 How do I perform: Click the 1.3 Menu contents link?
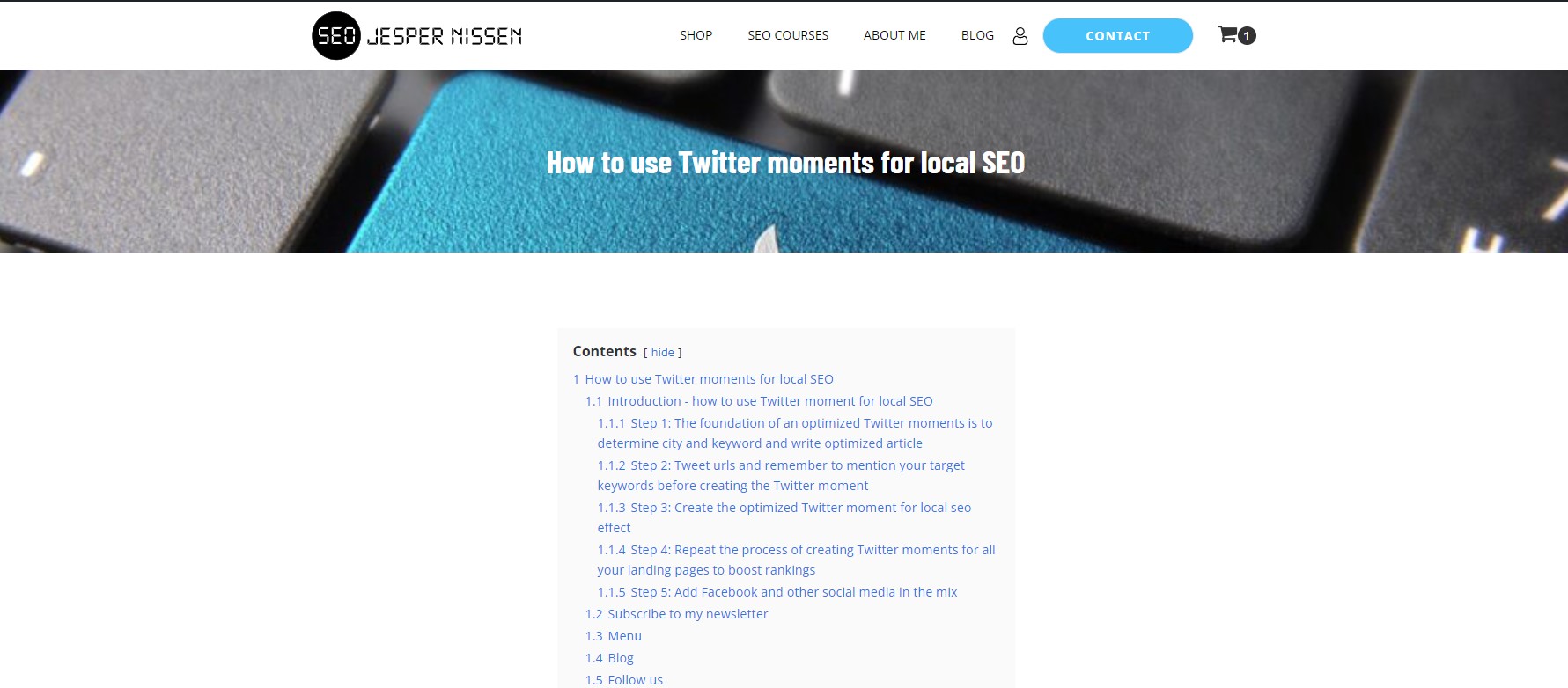click(x=624, y=636)
